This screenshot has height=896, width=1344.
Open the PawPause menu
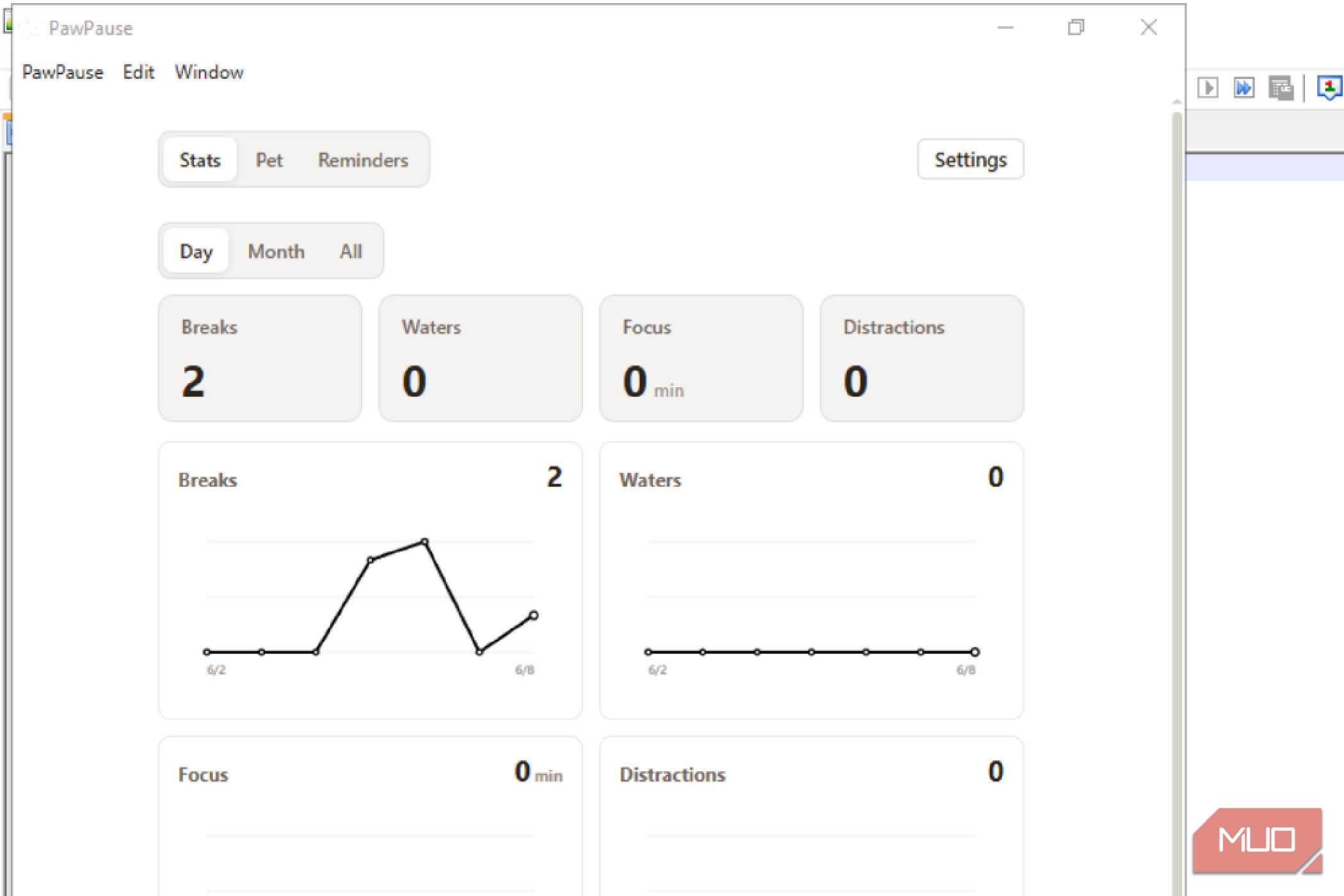[x=63, y=72]
